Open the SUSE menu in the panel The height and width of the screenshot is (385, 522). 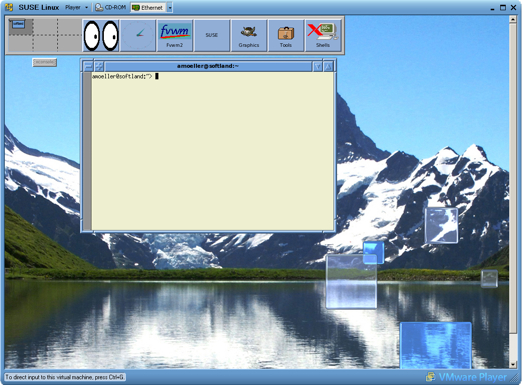pos(212,35)
